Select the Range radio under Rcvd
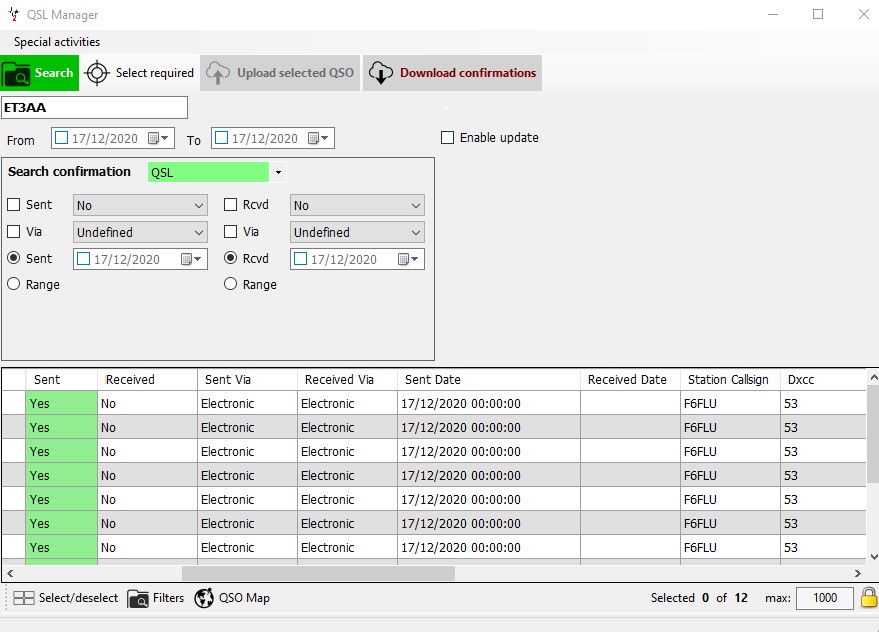 tap(230, 284)
